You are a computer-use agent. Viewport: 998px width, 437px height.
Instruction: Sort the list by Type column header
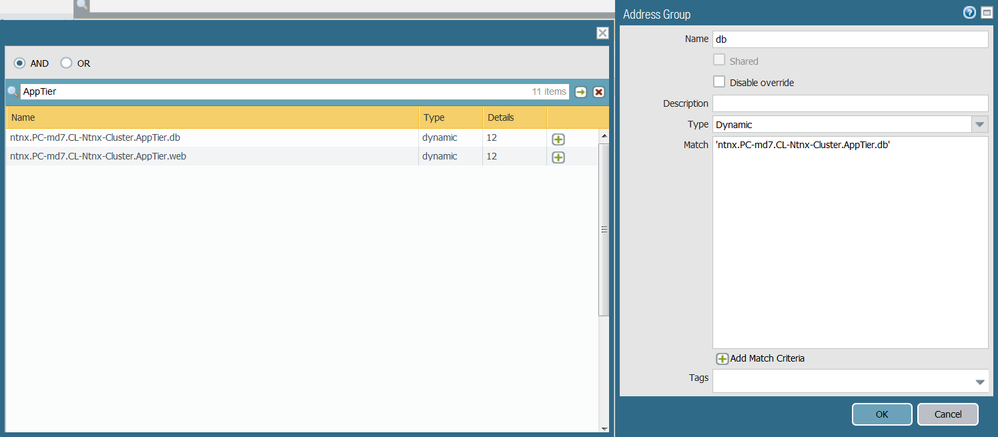(449, 117)
